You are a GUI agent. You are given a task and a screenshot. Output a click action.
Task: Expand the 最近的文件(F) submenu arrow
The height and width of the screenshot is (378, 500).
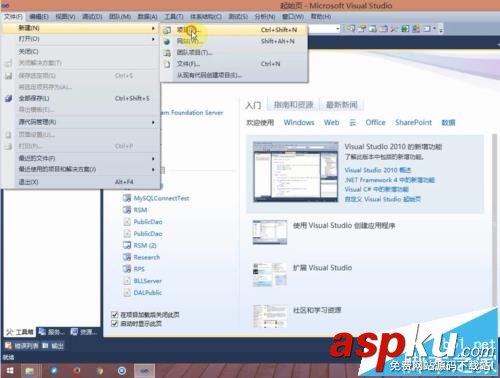[x=153, y=158]
